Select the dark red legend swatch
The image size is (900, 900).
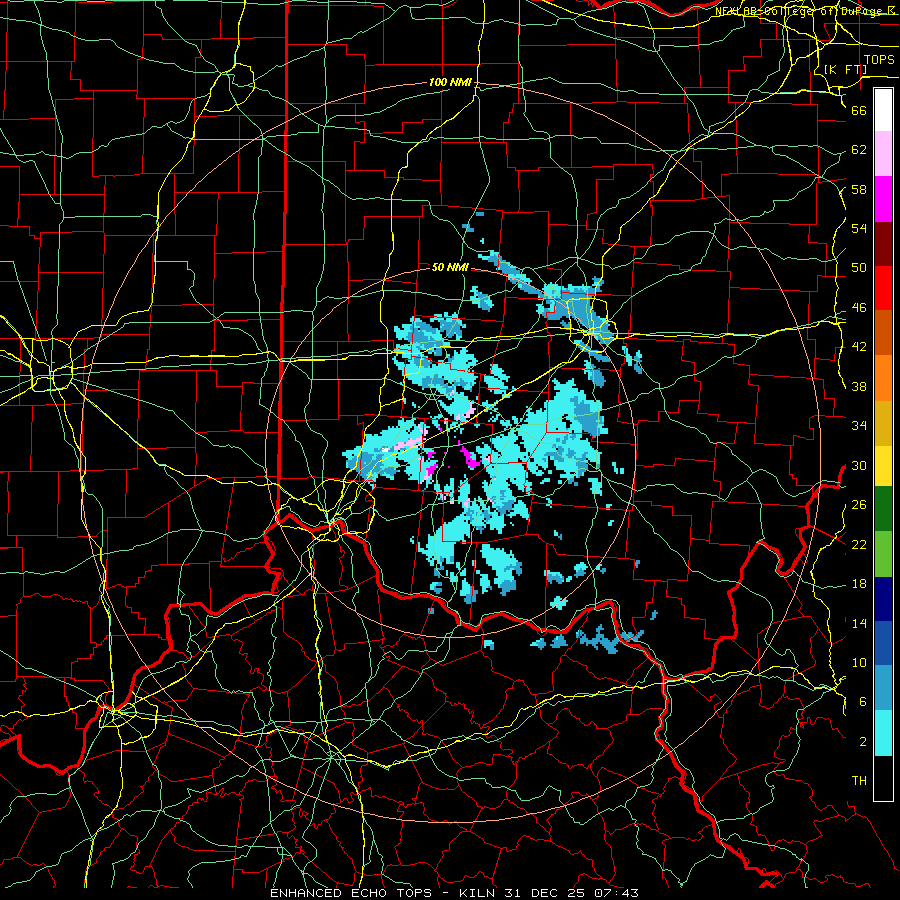(x=883, y=243)
